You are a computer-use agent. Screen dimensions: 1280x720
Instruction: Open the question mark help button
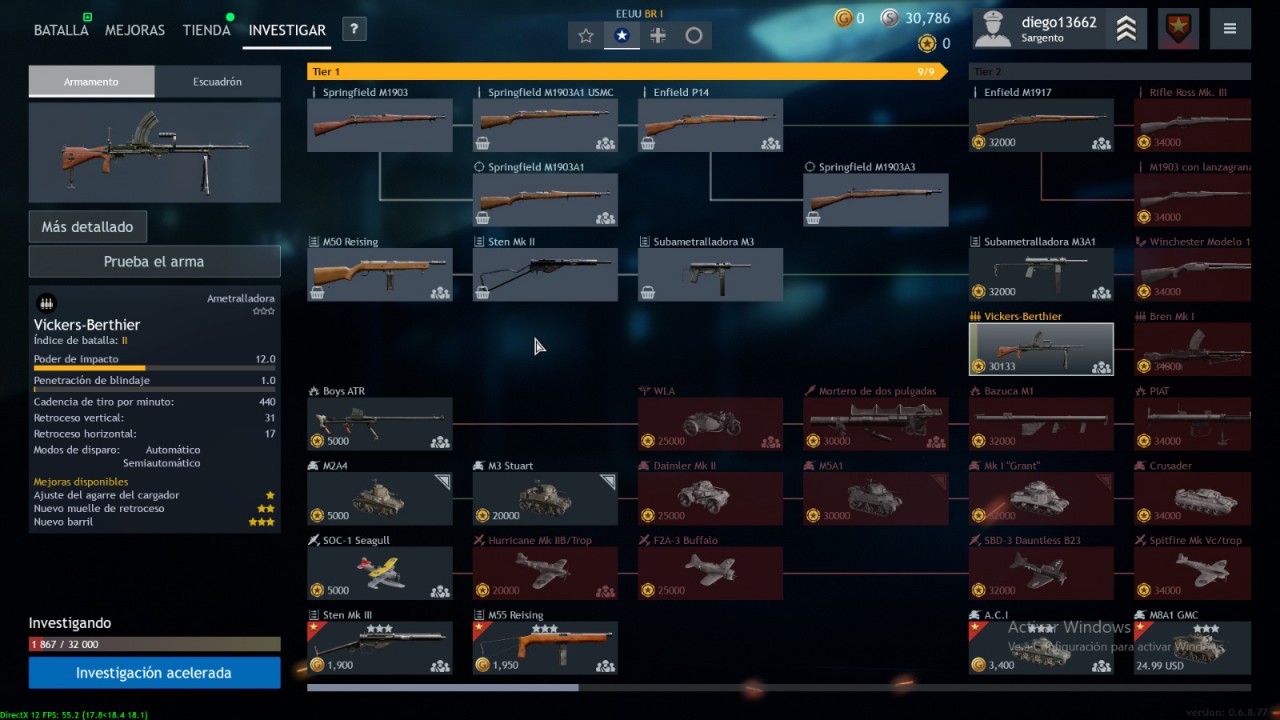pos(353,29)
